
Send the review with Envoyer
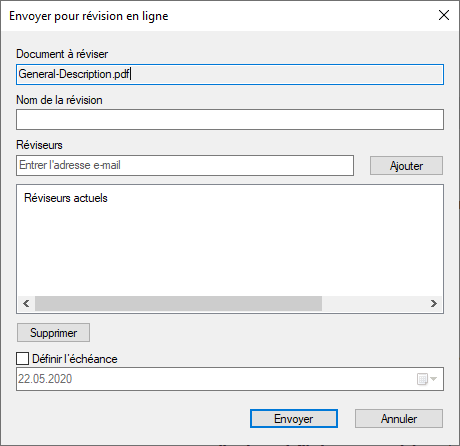pos(294,419)
